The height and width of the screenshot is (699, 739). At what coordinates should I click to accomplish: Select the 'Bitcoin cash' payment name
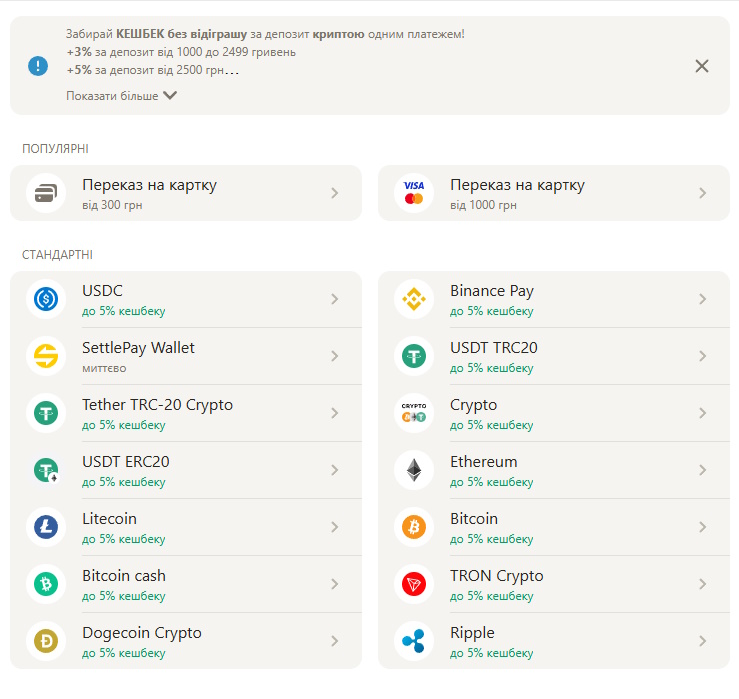click(x=124, y=576)
